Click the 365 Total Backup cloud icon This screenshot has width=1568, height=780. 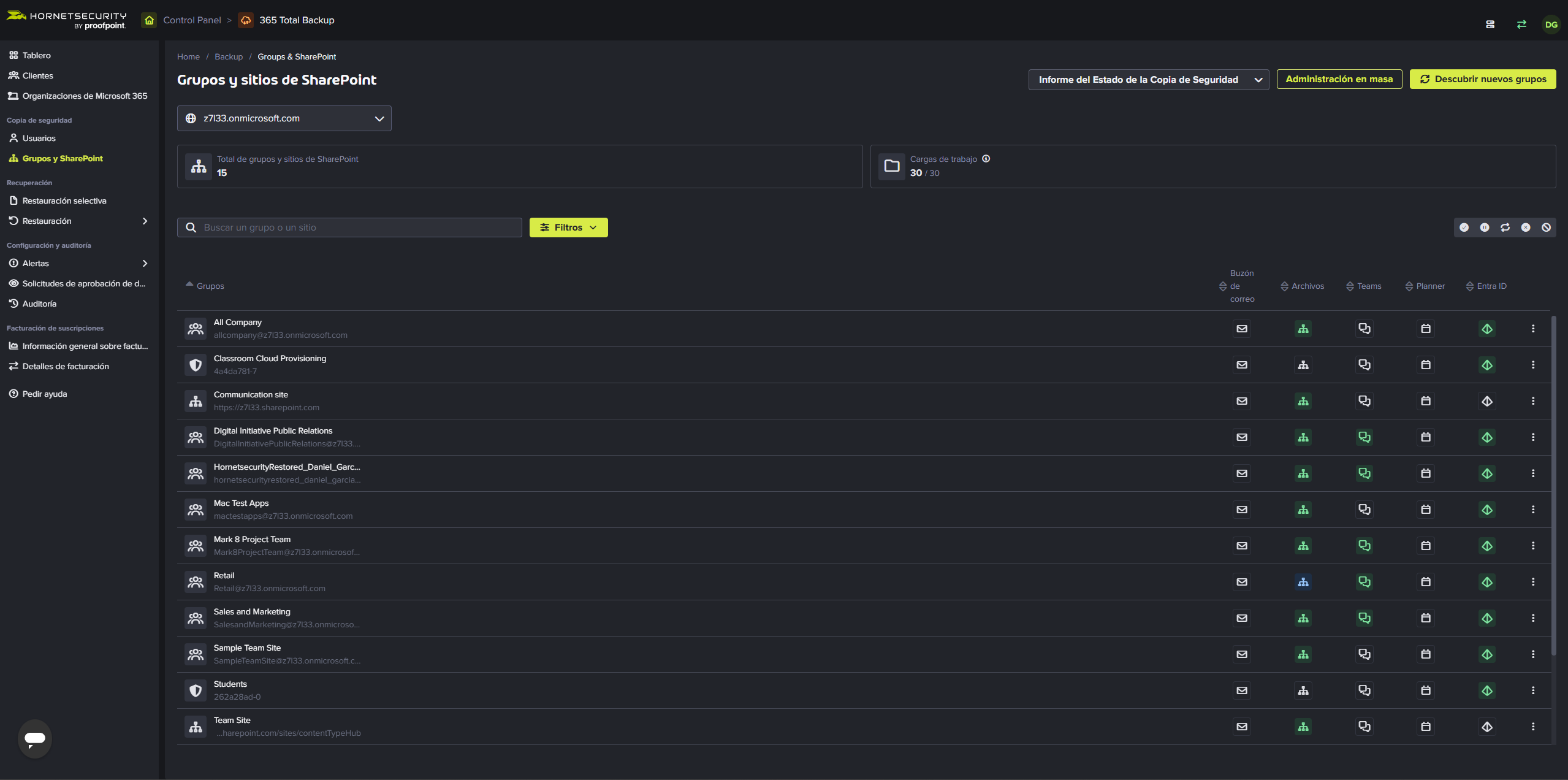coord(246,20)
